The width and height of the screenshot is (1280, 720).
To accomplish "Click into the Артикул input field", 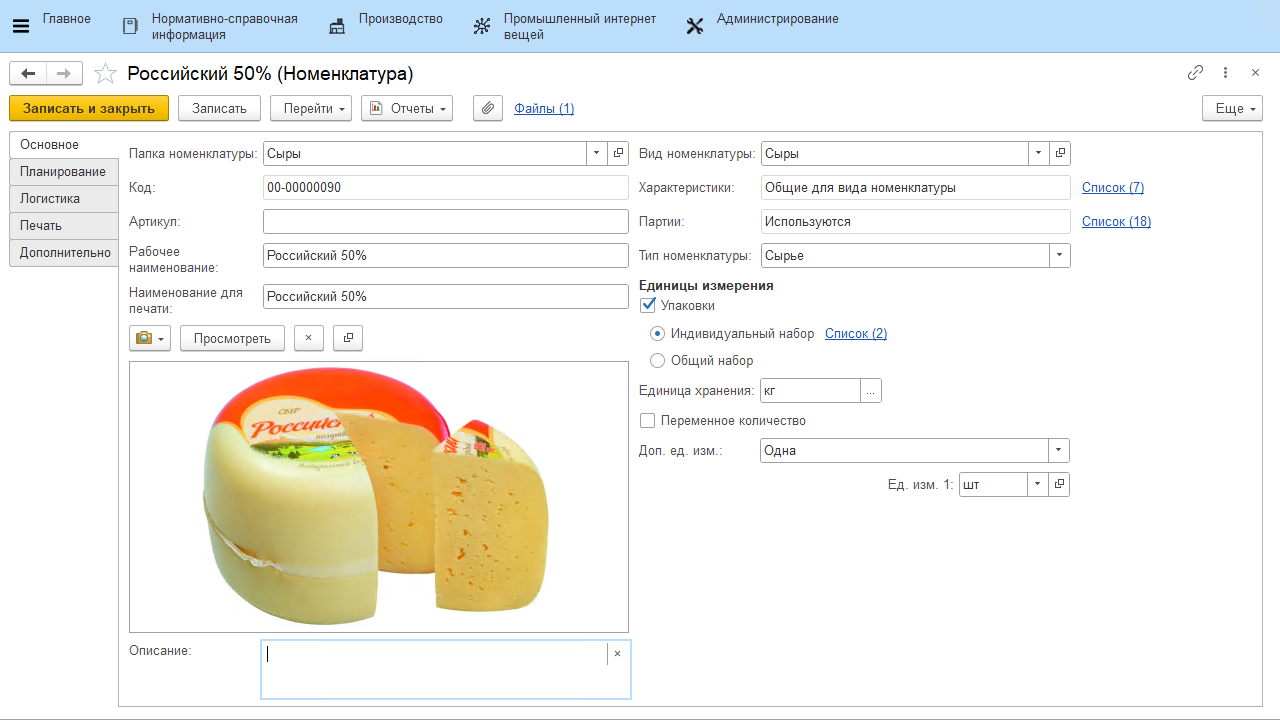I will click(x=445, y=221).
